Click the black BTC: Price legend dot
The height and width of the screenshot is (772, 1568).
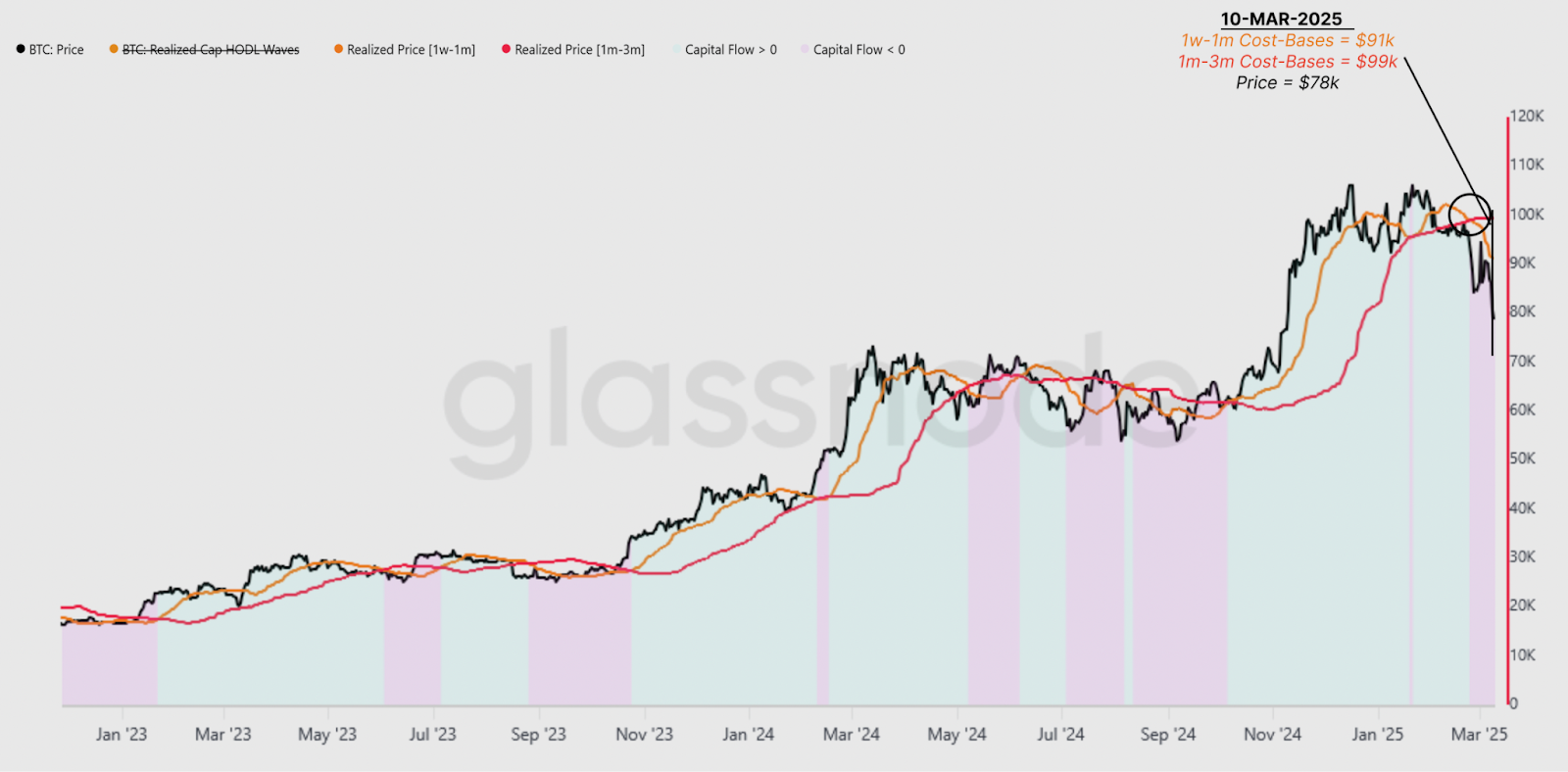(21, 49)
